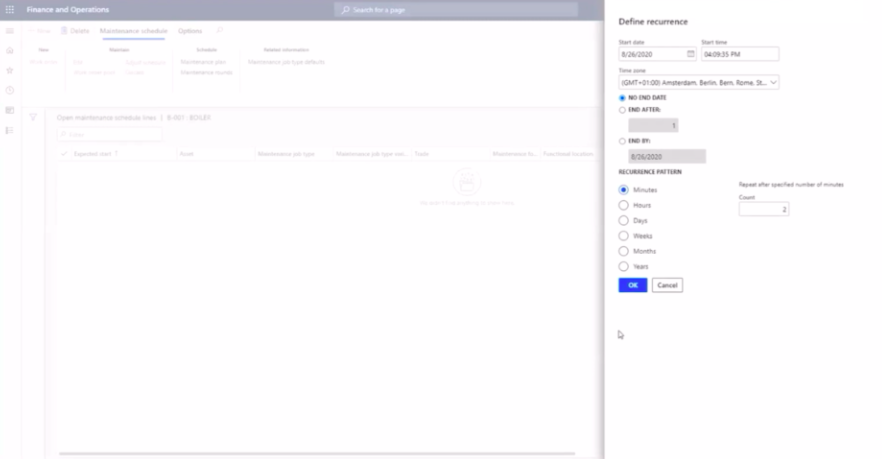
Task: Open Workspaces icon in sidebar
Action: (10, 110)
